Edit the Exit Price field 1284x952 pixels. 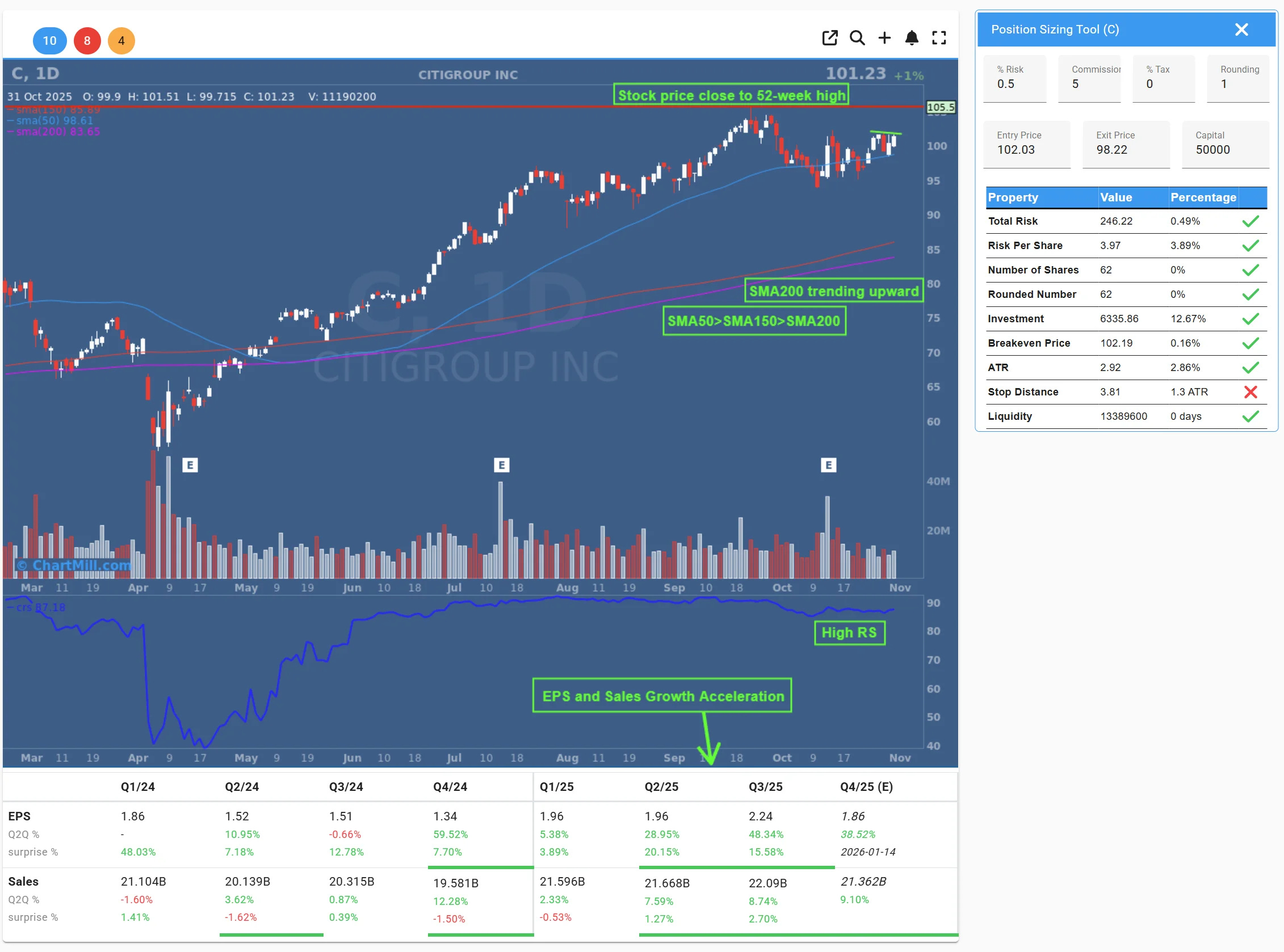tap(1125, 150)
